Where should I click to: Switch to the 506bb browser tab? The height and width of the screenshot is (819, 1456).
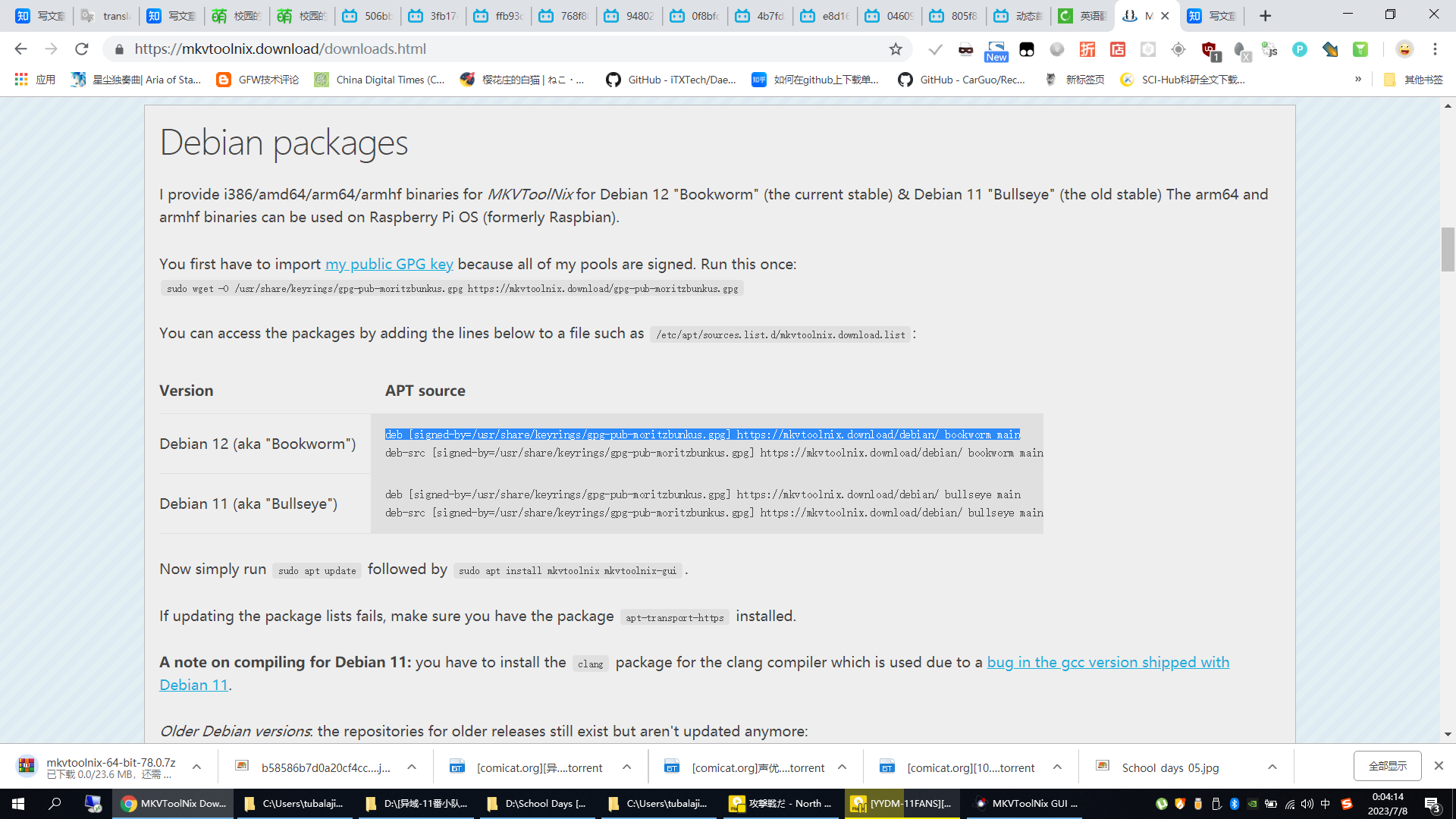[x=368, y=16]
